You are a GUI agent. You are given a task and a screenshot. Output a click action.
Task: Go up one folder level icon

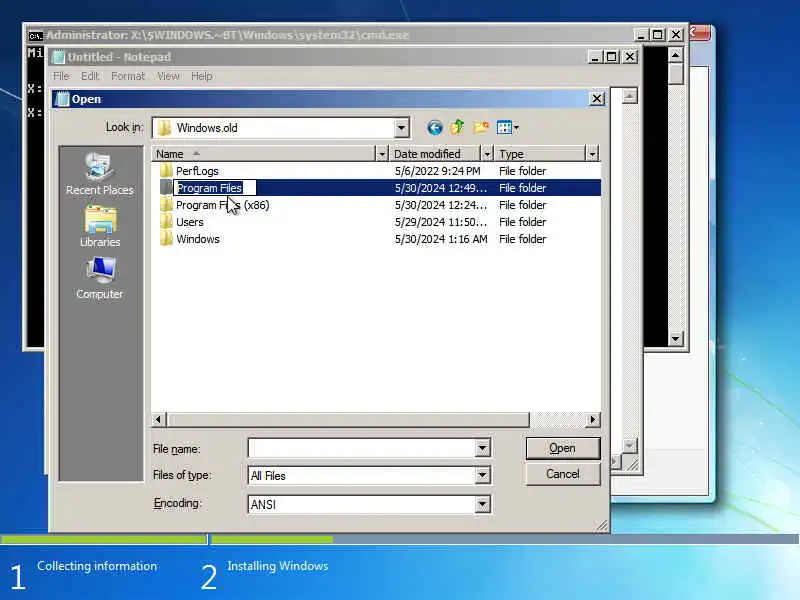pos(457,127)
